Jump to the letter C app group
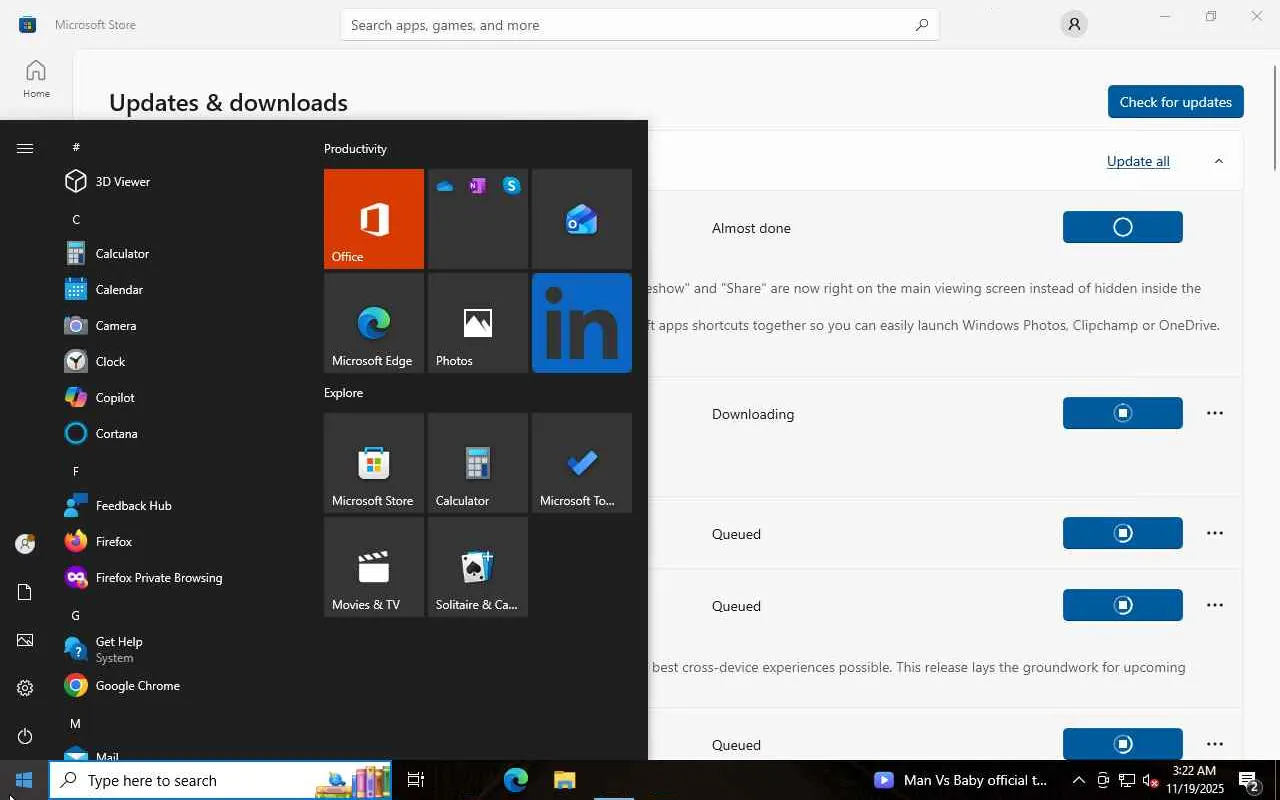This screenshot has width=1280, height=800. (76, 219)
